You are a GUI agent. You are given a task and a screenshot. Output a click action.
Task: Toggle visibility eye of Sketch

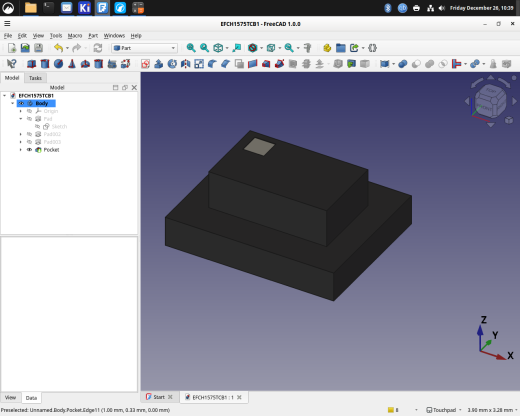tap(37, 126)
